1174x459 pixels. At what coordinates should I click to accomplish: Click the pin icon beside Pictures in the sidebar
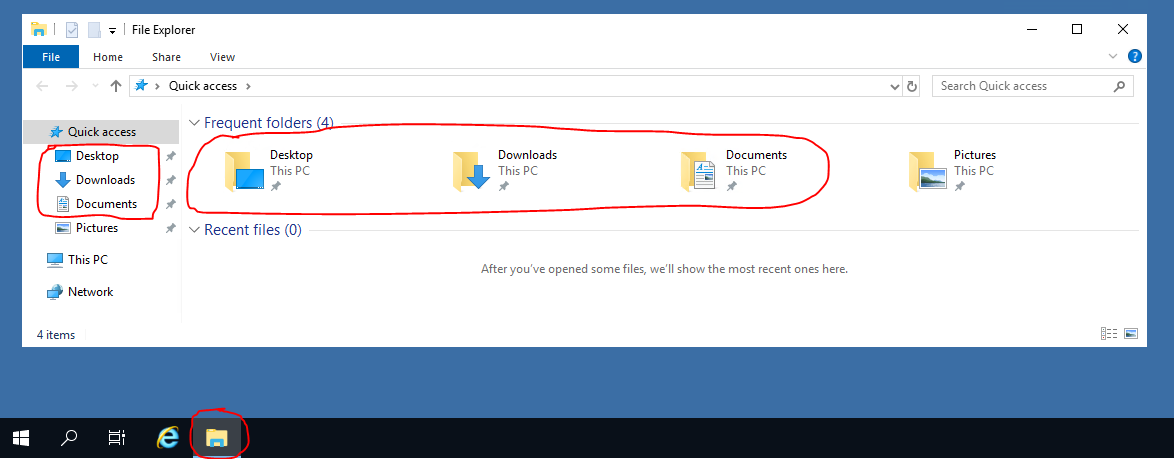pyautogui.click(x=171, y=228)
